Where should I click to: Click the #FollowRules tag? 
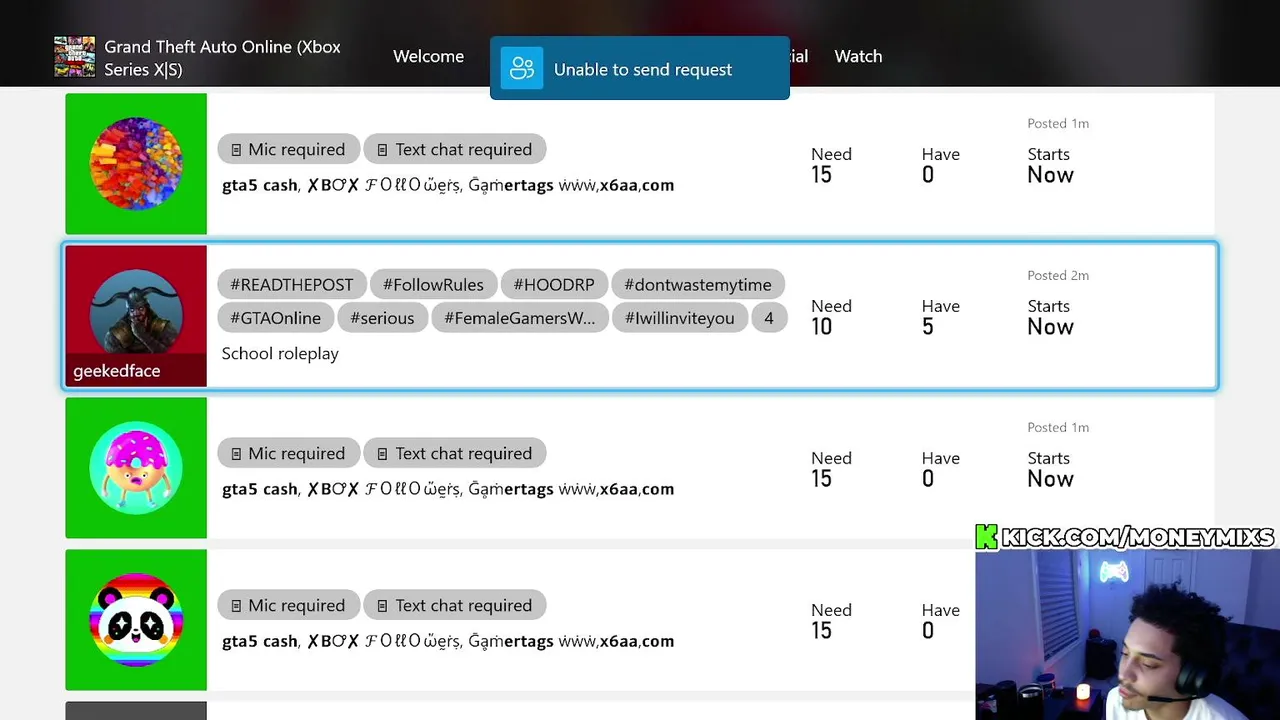[x=433, y=284]
